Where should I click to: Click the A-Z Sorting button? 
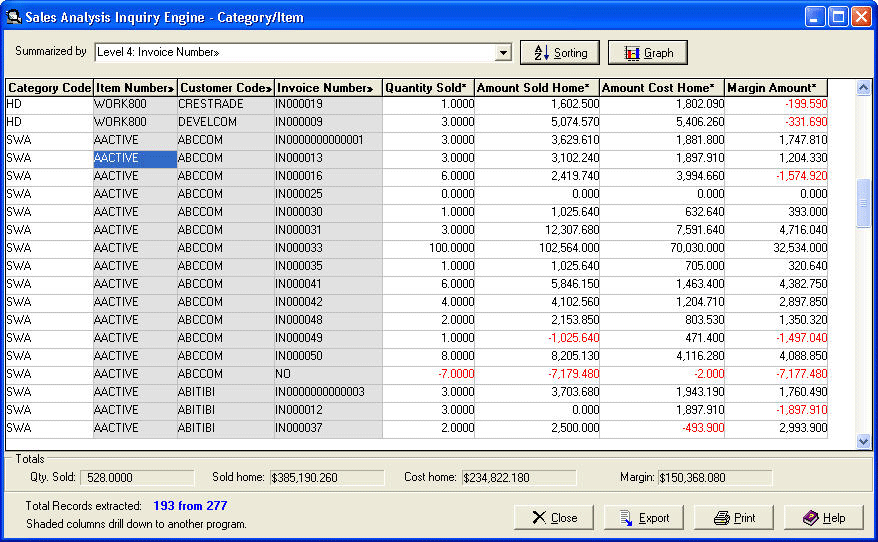(560, 53)
